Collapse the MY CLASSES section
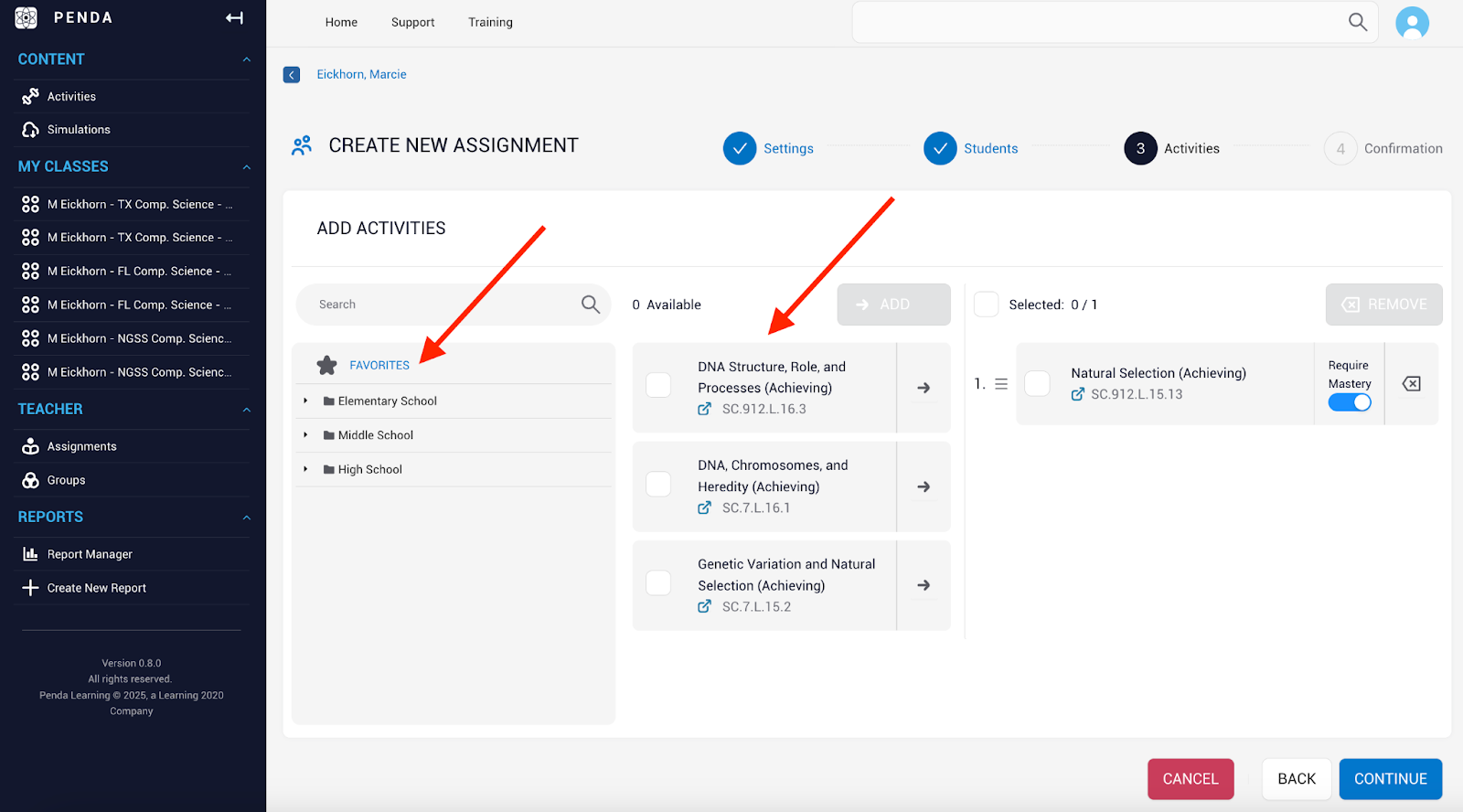 246,166
